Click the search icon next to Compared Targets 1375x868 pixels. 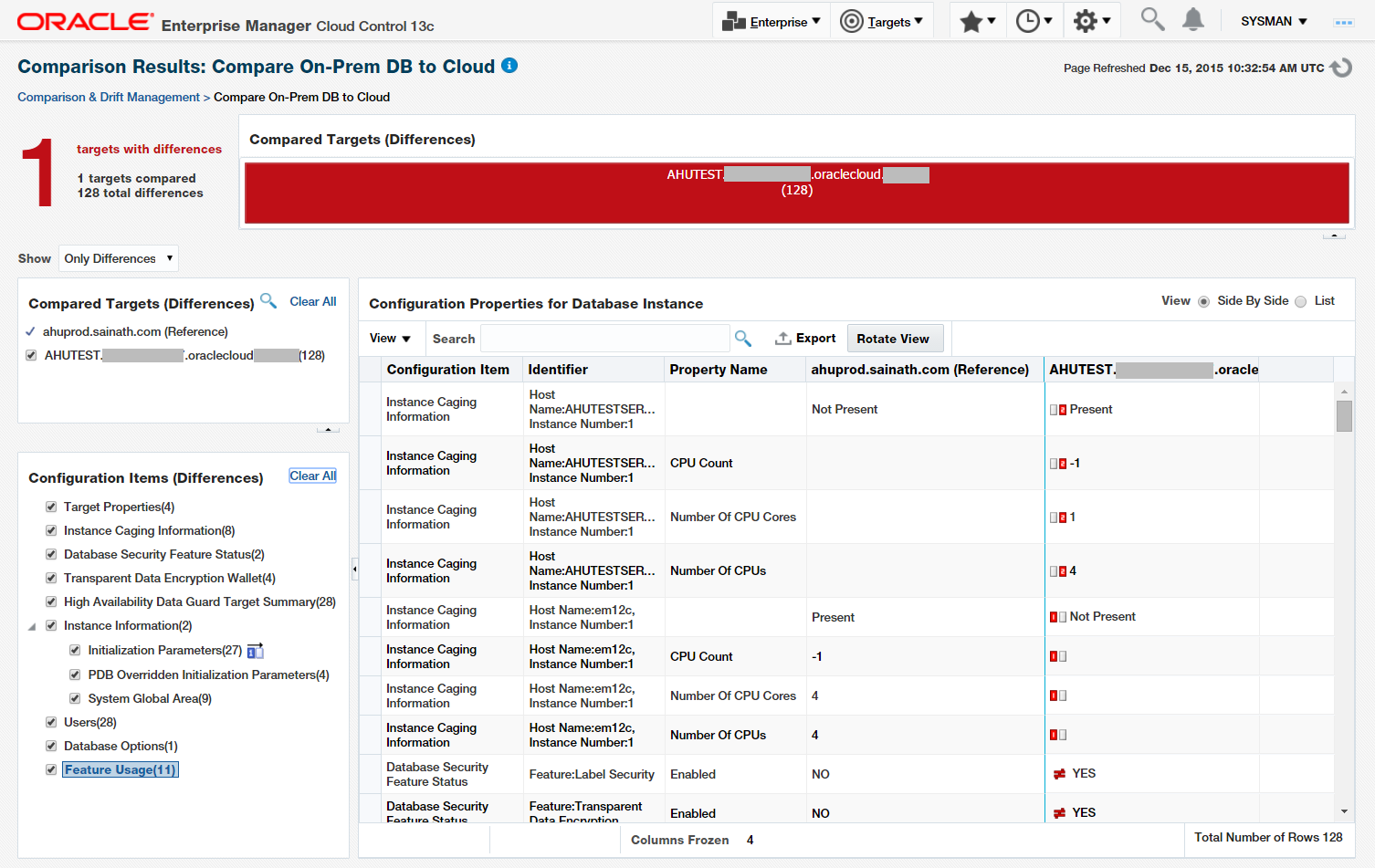point(268,300)
